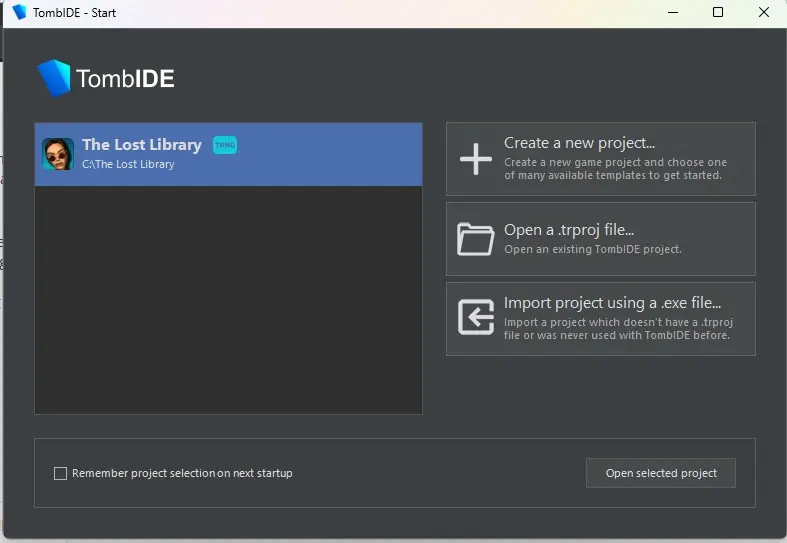Click the plus icon for new project
Screen dimensions: 787x543
tap(475, 160)
